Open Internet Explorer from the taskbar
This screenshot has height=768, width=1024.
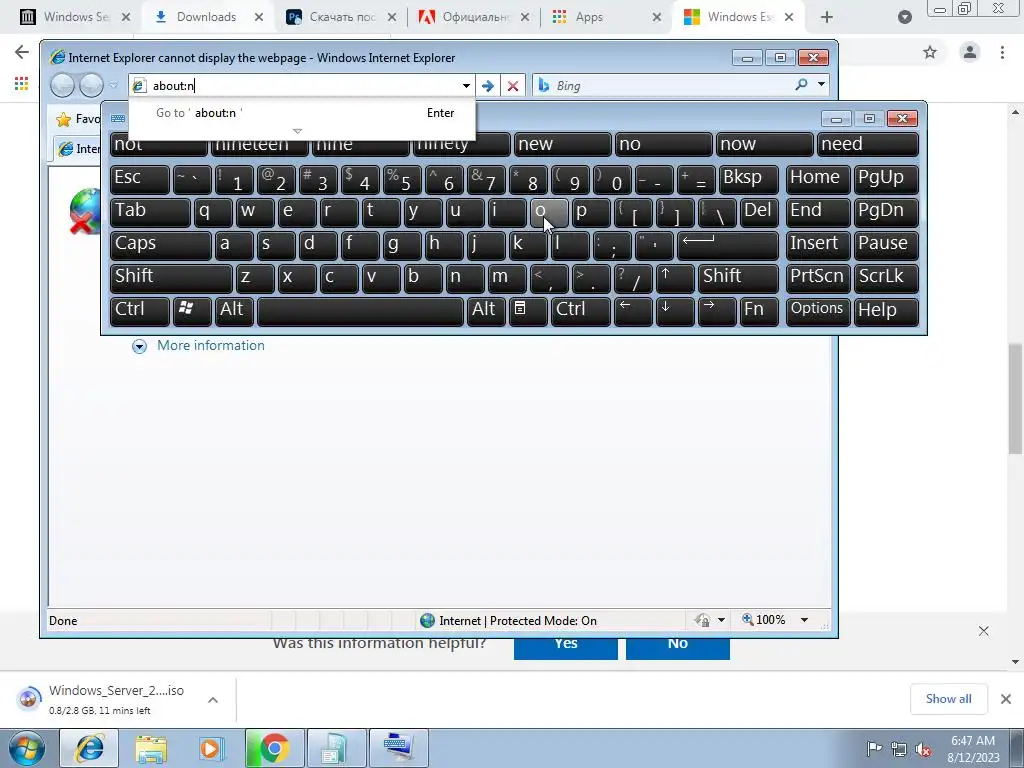tap(89, 748)
